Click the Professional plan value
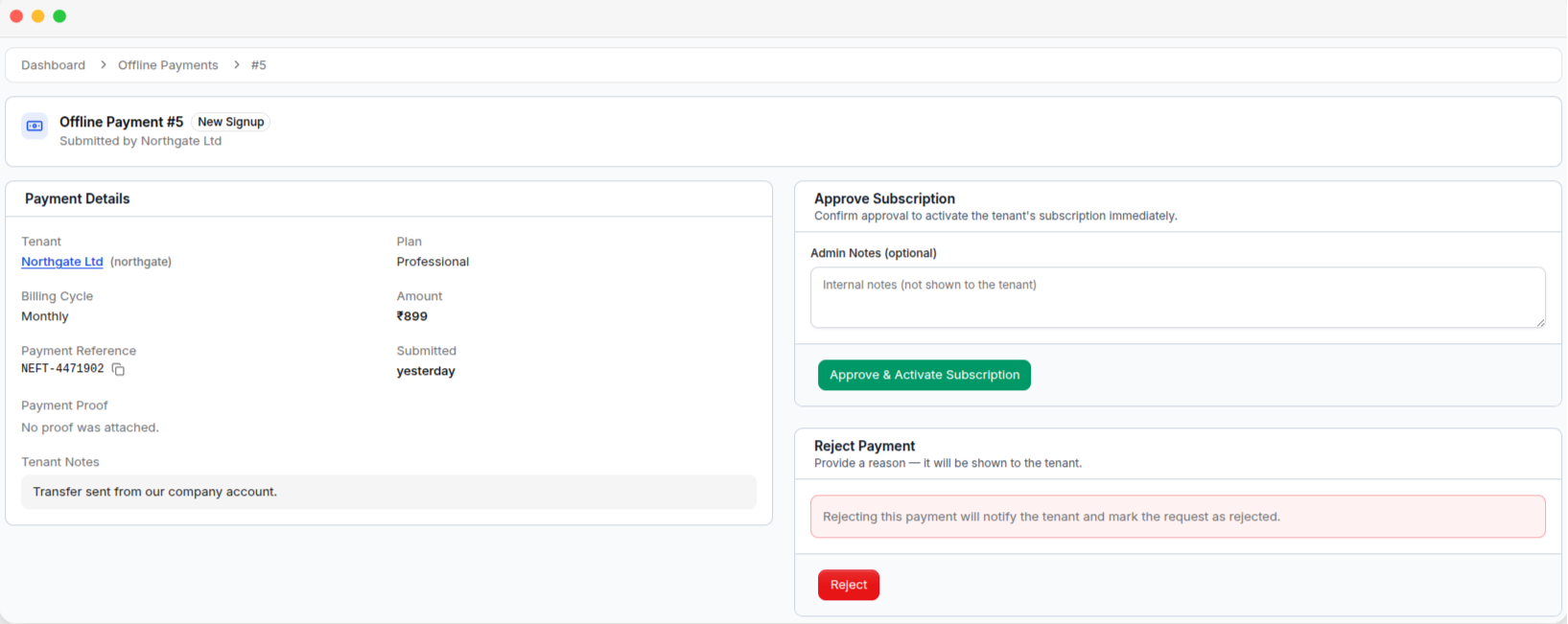Screen dimensions: 1568x624 point(433,262)
